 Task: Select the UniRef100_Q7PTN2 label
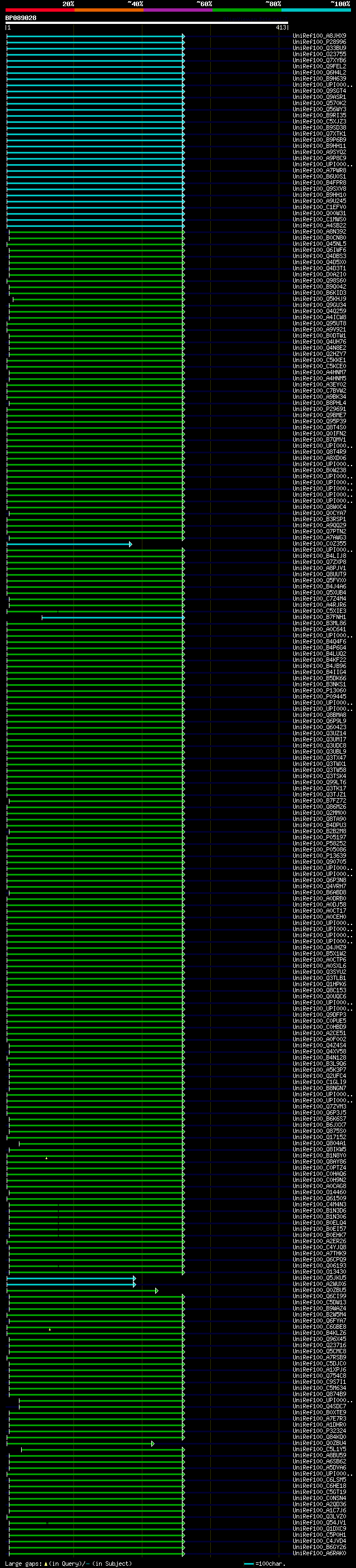[x=319, y=531]
